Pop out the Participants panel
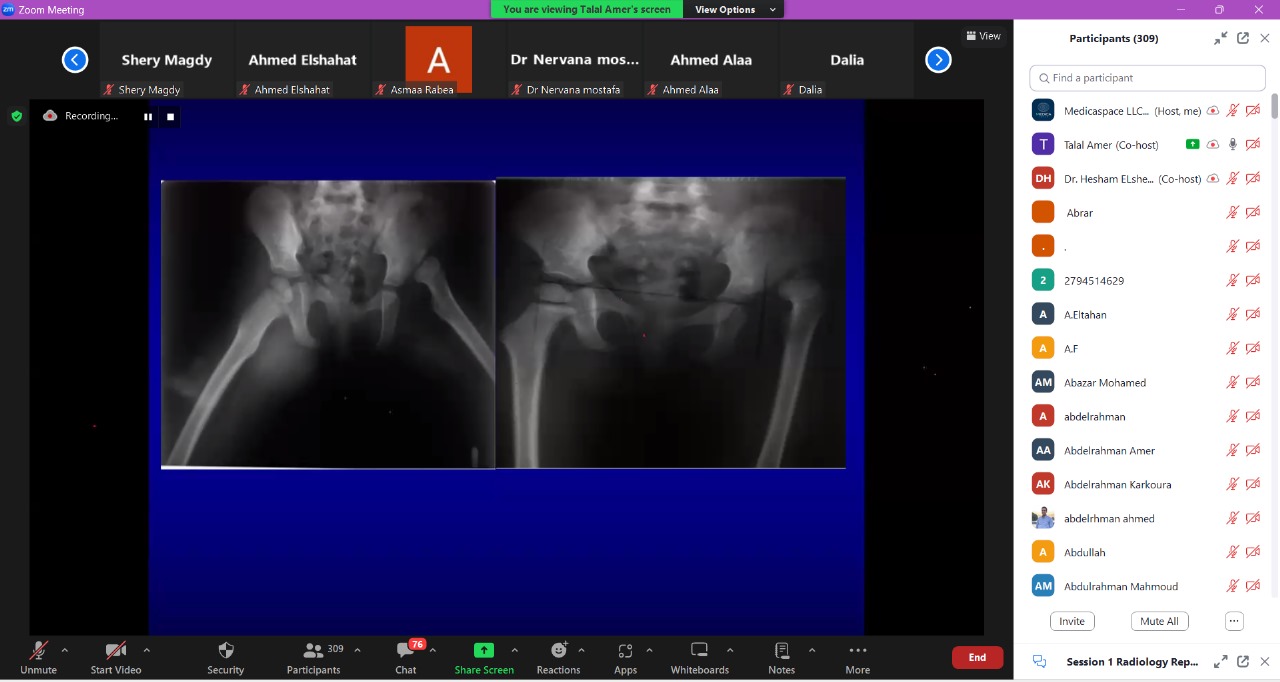This screenshot has height=682, width=1280. pyautogui.click(x=1242, y=38)
